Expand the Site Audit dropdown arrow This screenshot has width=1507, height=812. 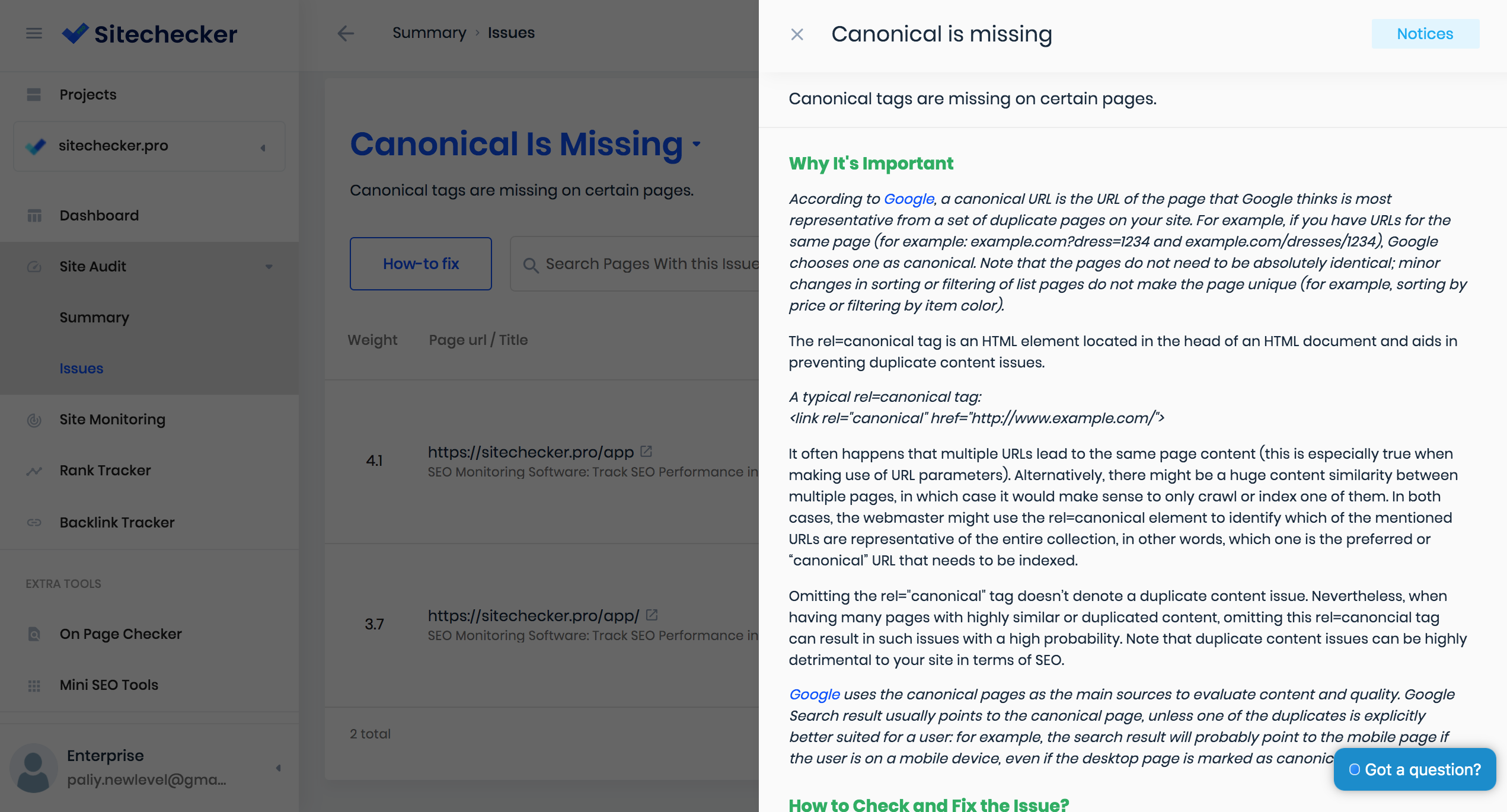(269, 266)
